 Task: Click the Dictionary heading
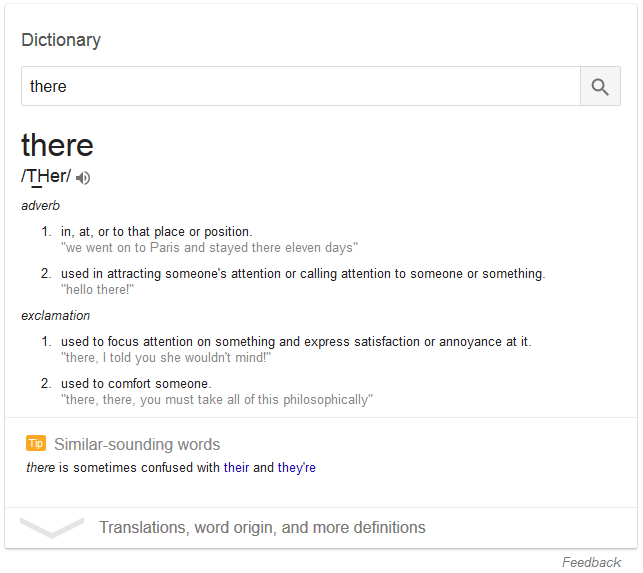click(x=61, y=40)
